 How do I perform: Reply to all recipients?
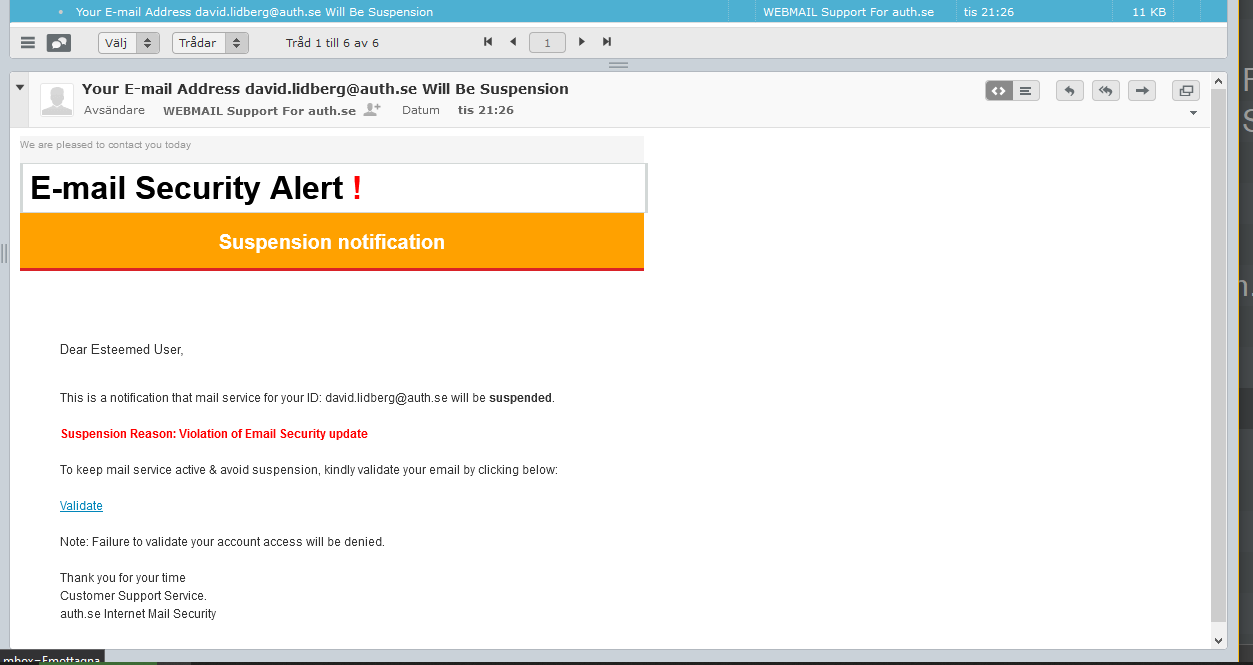(x=1106, y=91)
